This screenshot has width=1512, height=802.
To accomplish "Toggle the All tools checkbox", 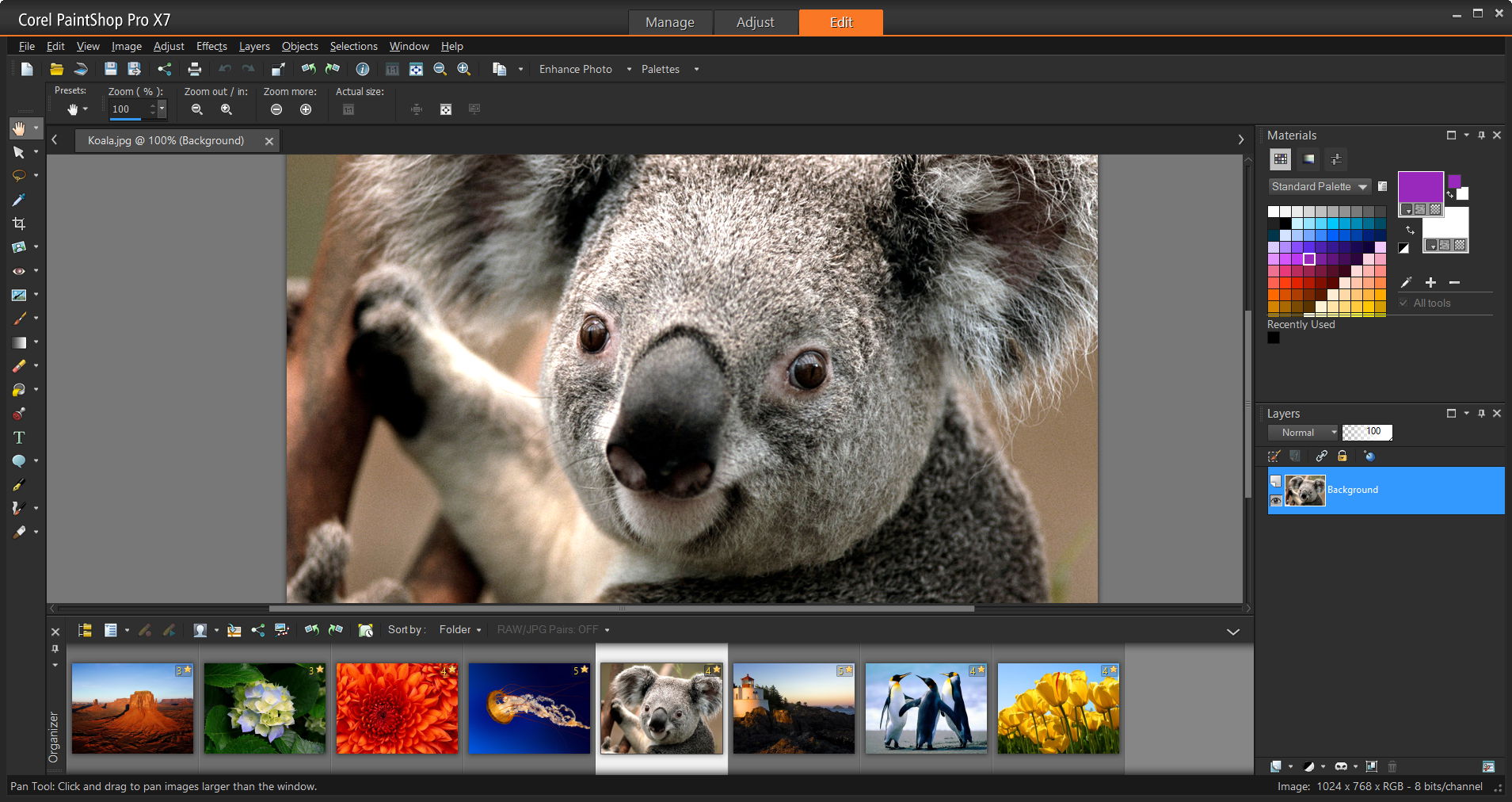I will (x=1403, y=303).
